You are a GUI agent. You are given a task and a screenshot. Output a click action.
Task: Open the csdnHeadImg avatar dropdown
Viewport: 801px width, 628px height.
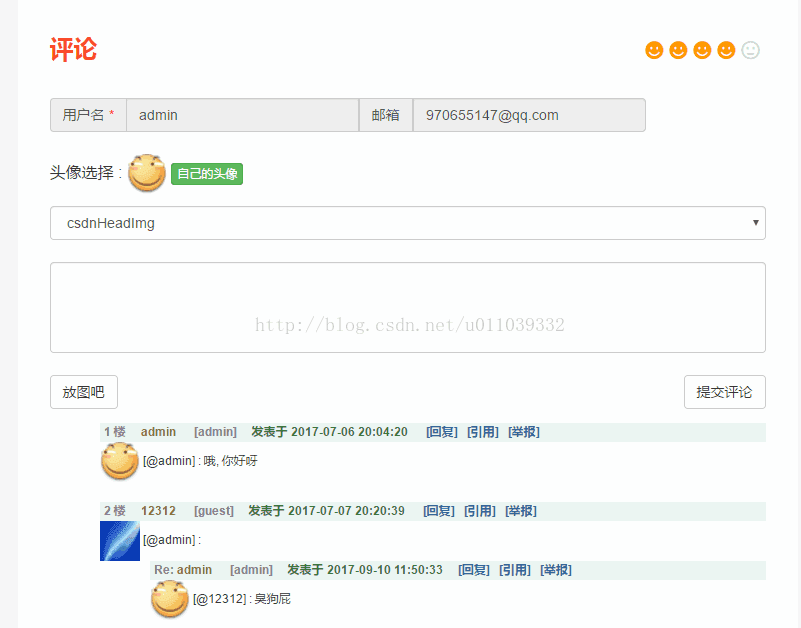pyautogui.click(x=408, y=223)
